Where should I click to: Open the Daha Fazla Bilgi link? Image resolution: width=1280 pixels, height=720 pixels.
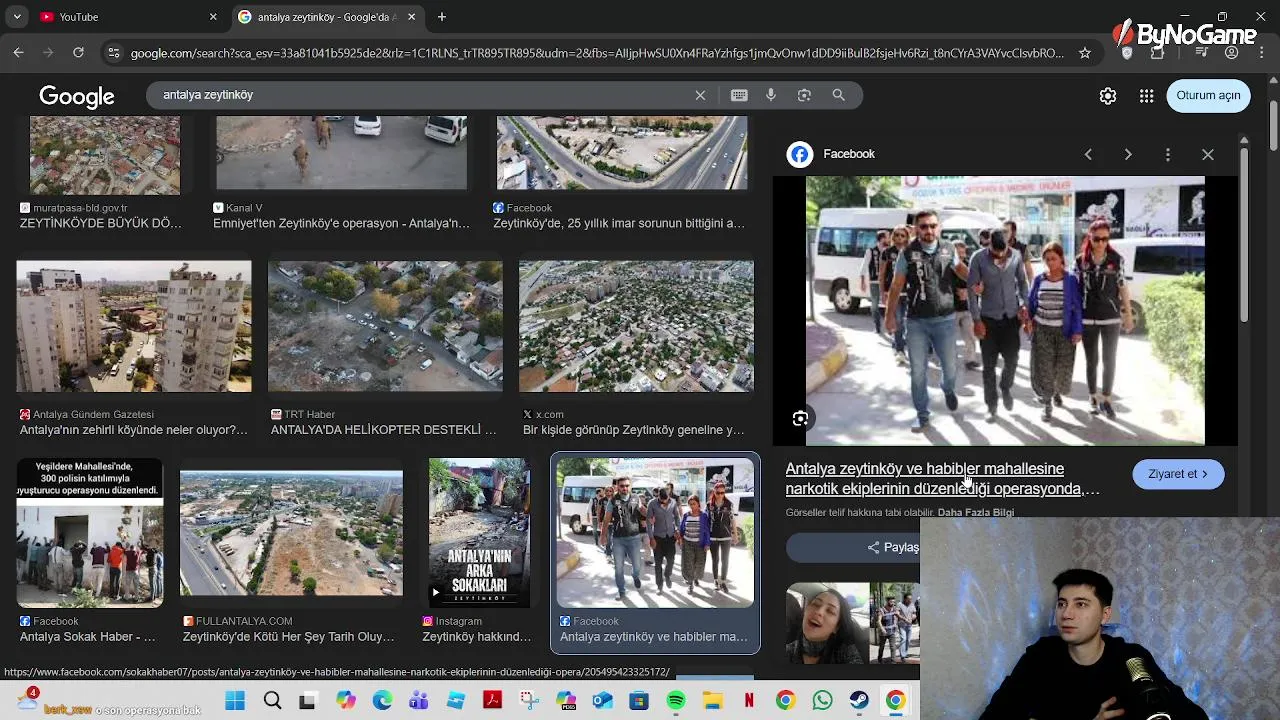tap(975, 512)
